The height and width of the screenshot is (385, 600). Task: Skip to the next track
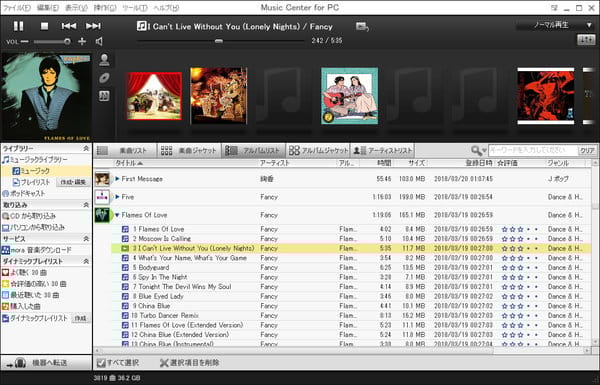[x=93, y=26]
